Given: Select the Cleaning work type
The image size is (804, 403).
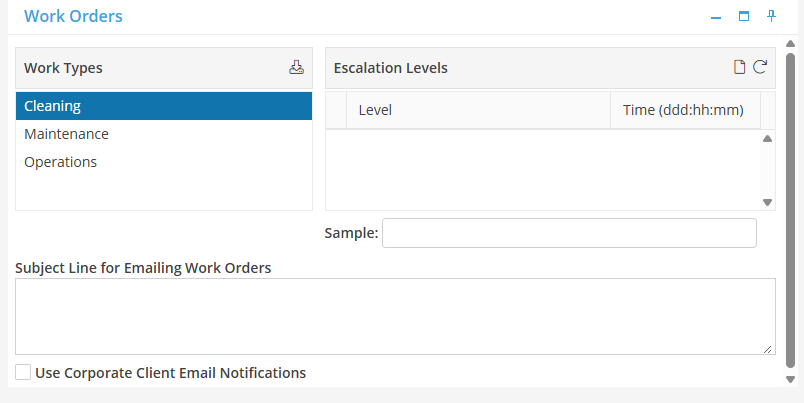Looking at the screenshot, I should 163,106.
